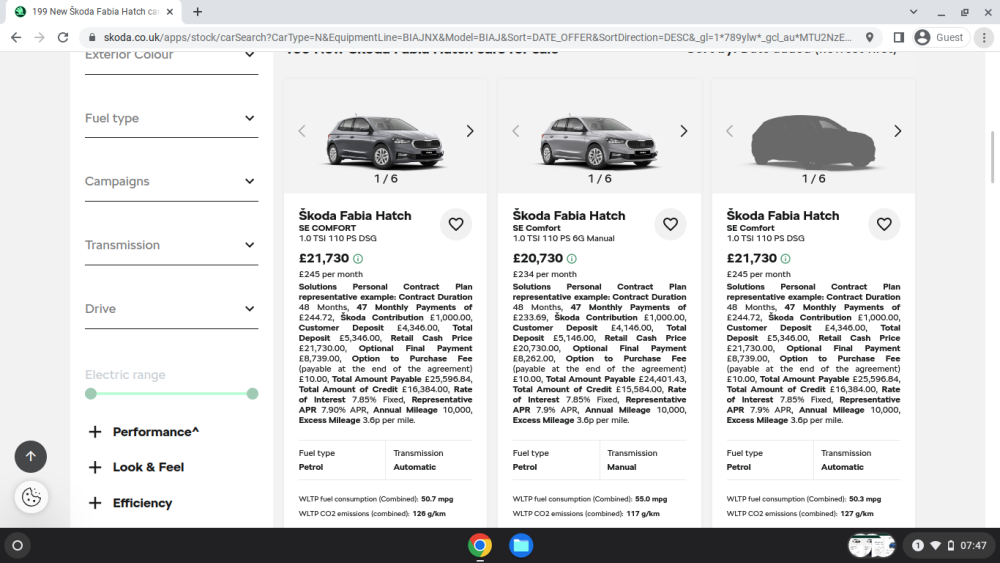Open price info icon beside first £21,730

point(358,259)
